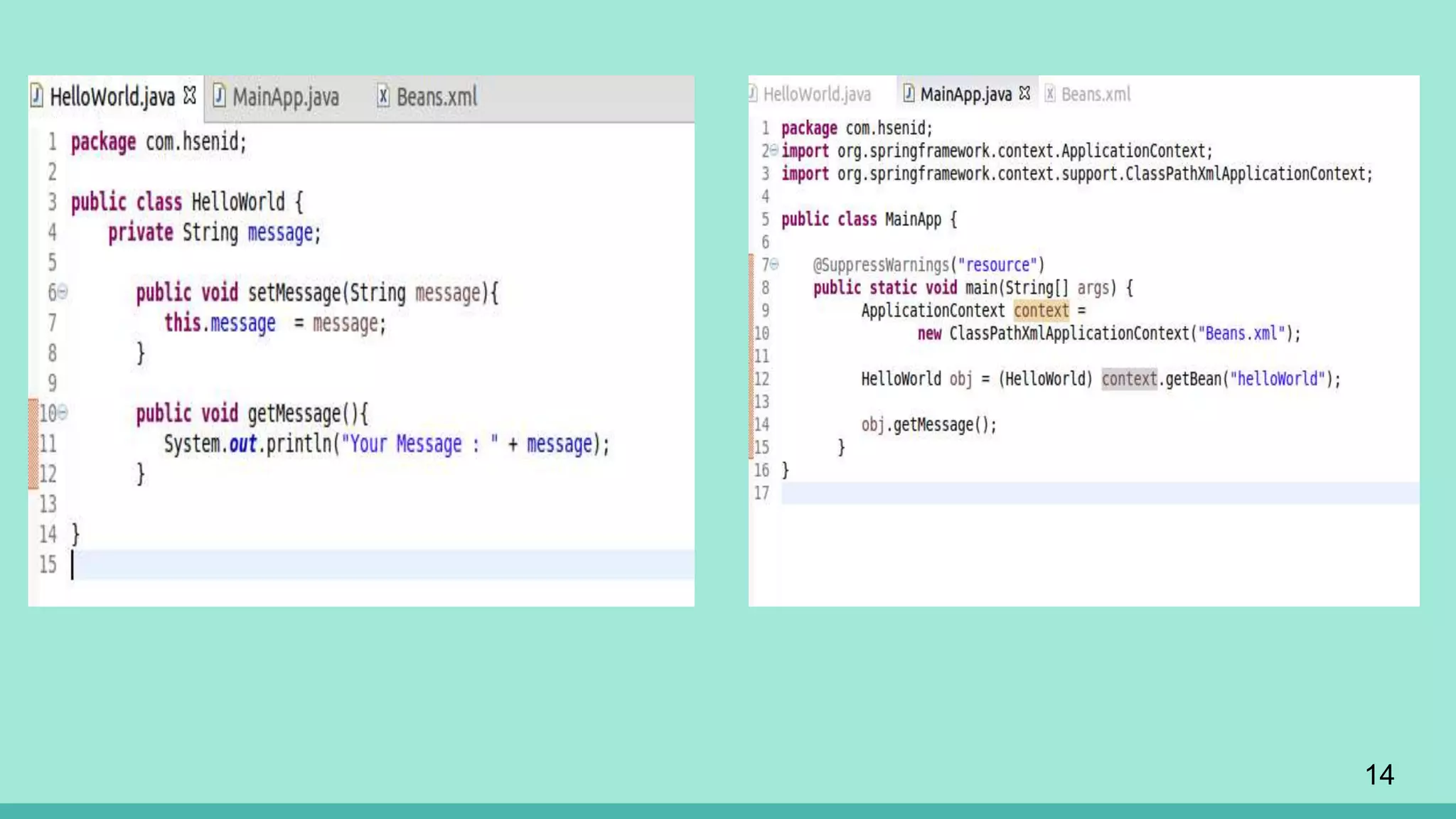This screenshot has height=819, width=1456.
Task: Click Java file icon on right HelloWorld.java tab
Action: (753, 93)
